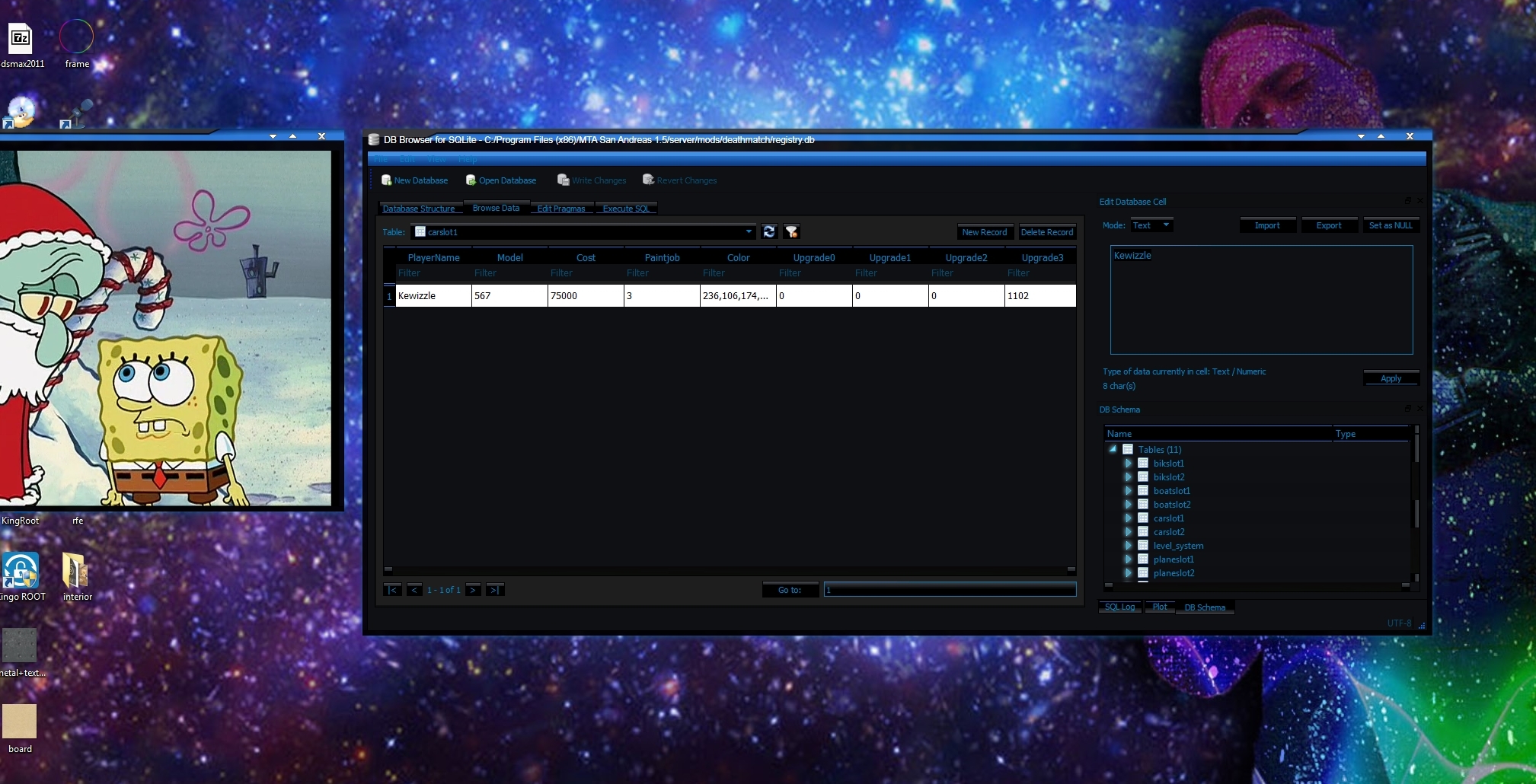Image resolution: width=1536 pixels, height=784 pixels.
Task: Select the Color cell 236,106,174,...
Action: tap(738, 296)
